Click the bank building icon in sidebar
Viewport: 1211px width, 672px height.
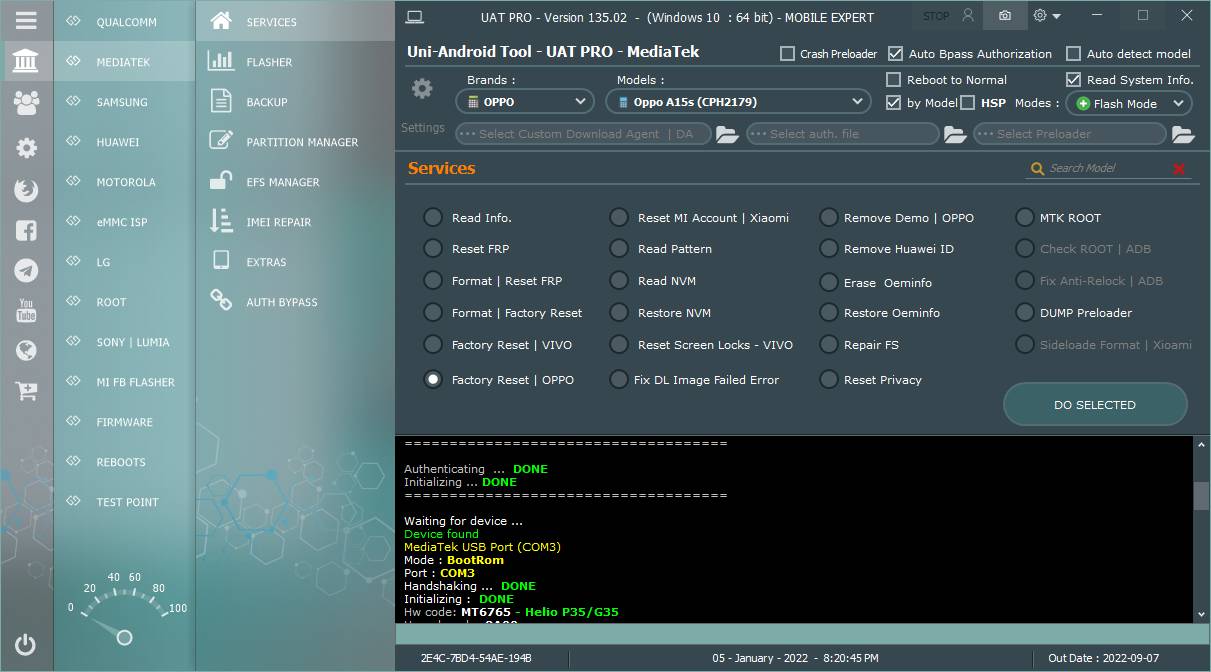pos(26,62)
